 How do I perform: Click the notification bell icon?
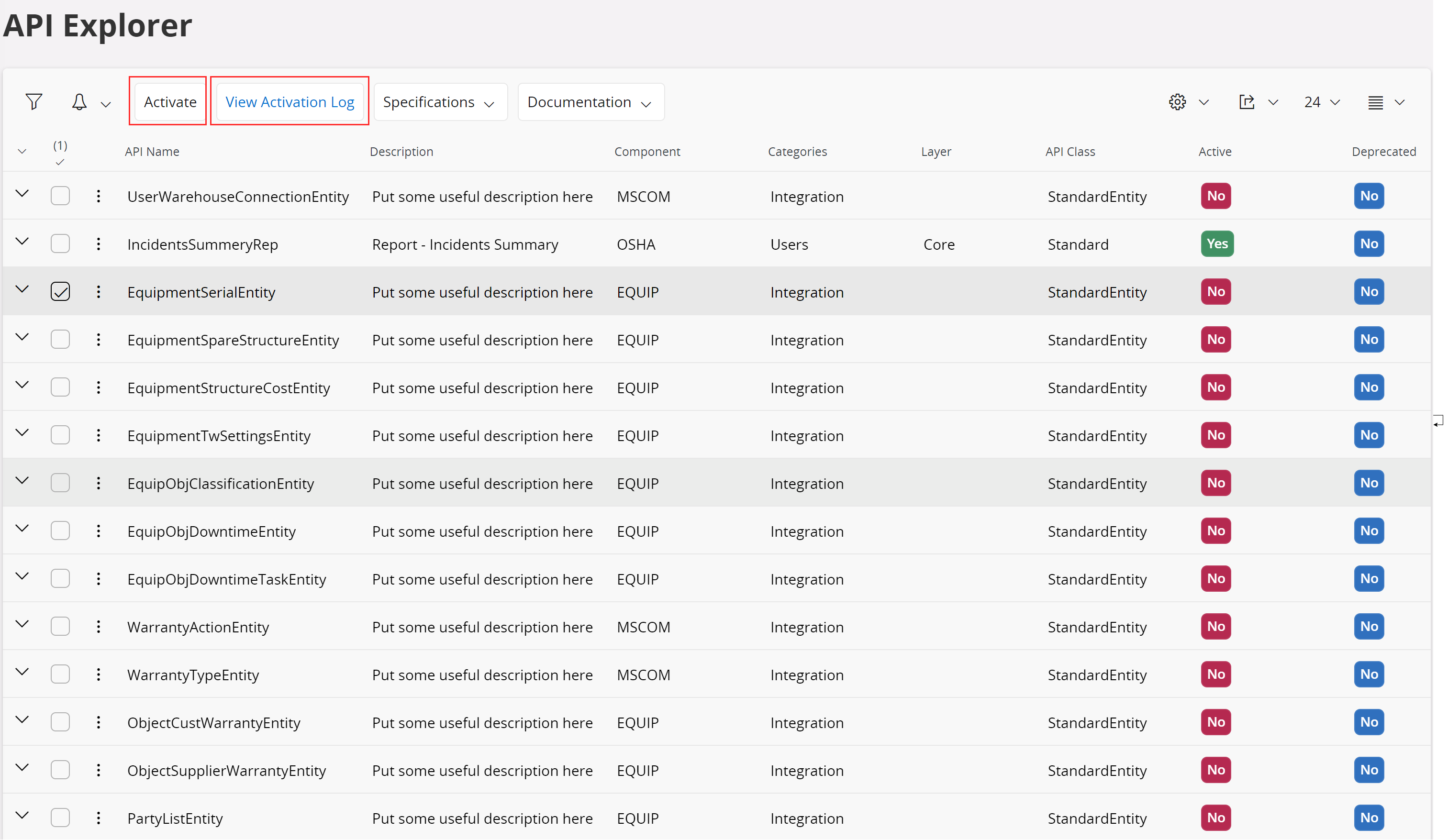coord(79,102)
